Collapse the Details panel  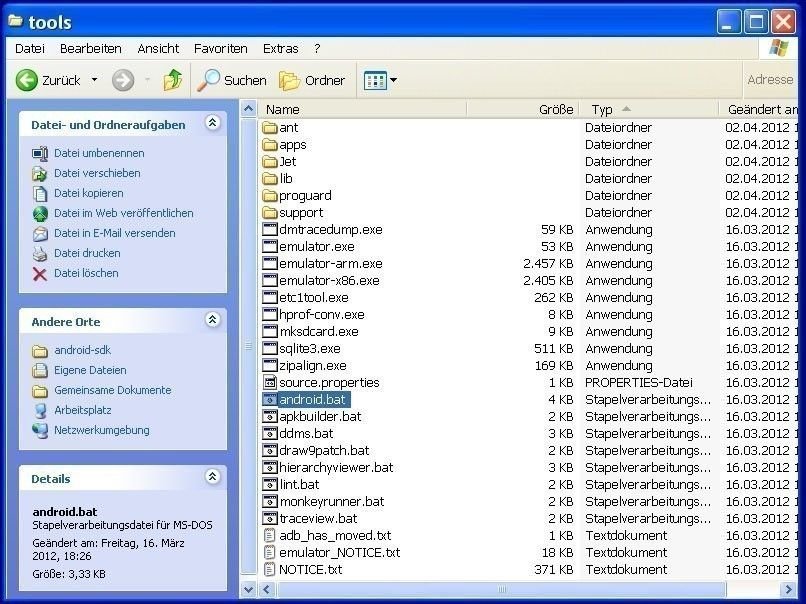(212, 477)
